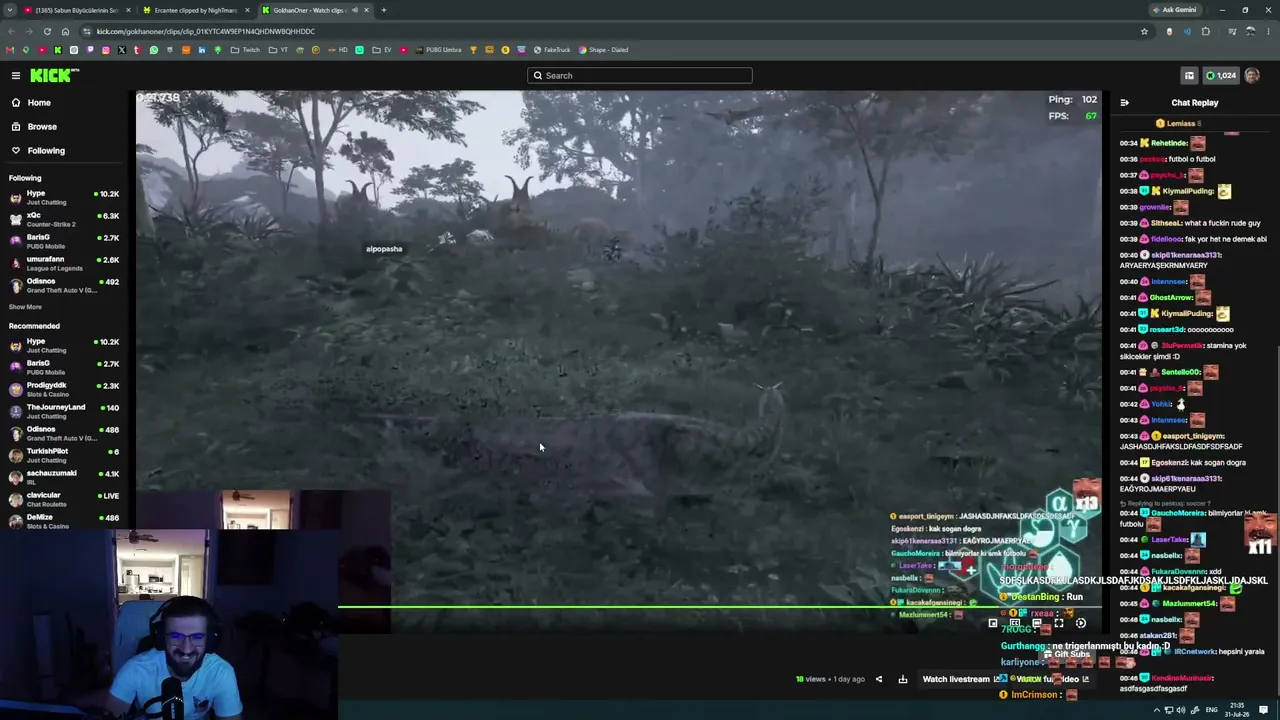The height and width of the screenshot is (720, 1280).
Task: Enter fullscreen on the clip player
Action: (x=1059, y=623)
